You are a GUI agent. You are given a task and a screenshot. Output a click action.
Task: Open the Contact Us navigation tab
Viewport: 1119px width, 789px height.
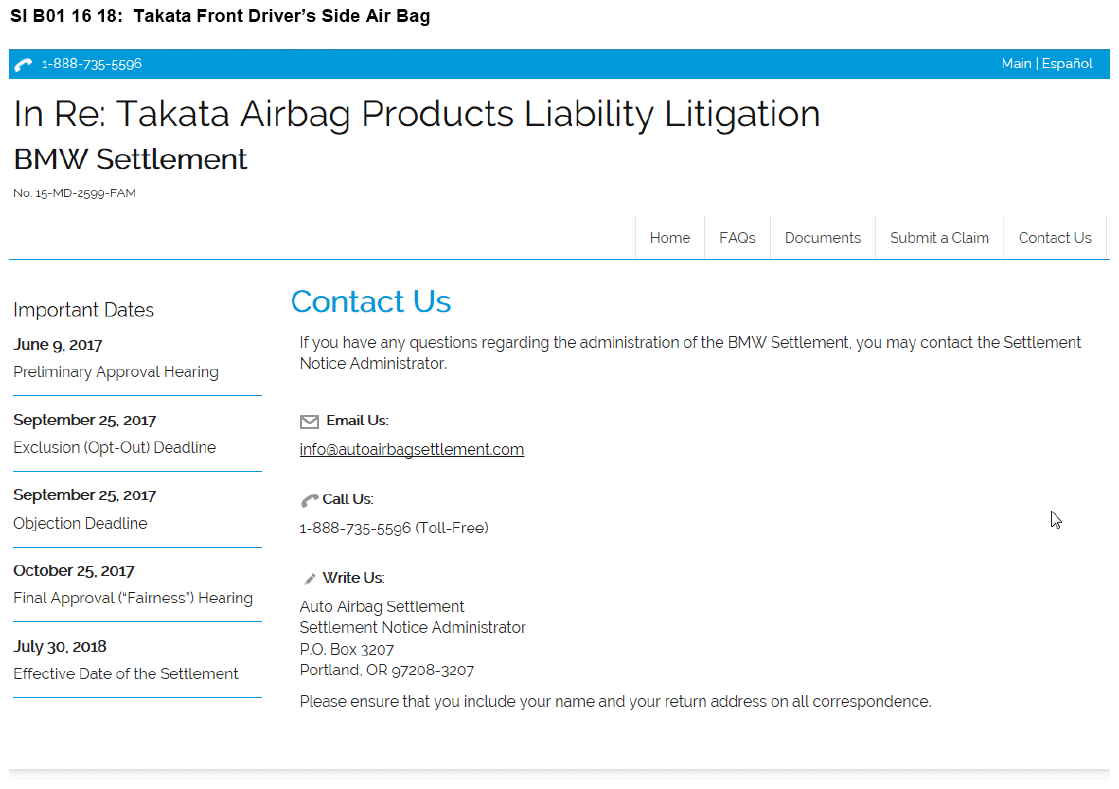1054,238
